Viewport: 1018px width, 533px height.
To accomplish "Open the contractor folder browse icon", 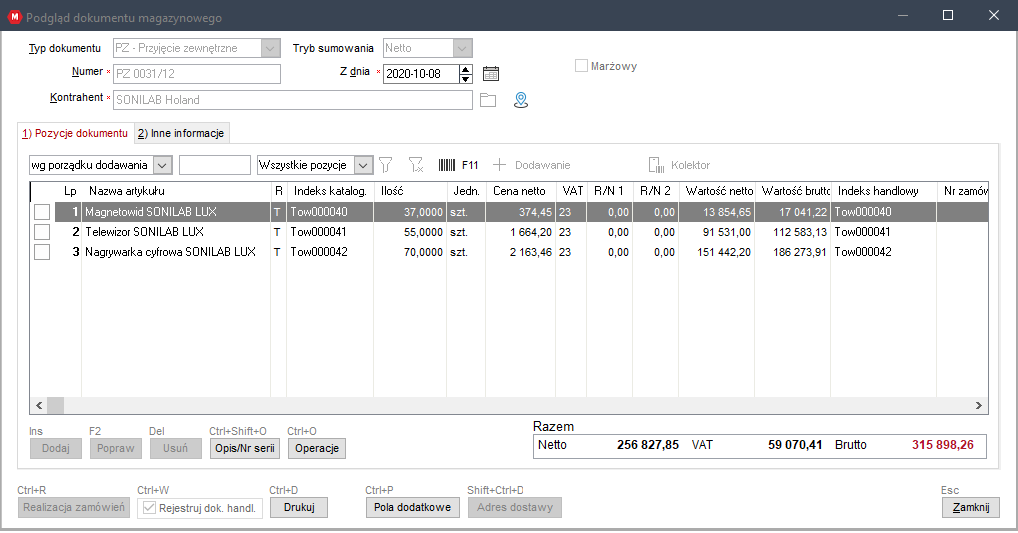I will 488,100.
